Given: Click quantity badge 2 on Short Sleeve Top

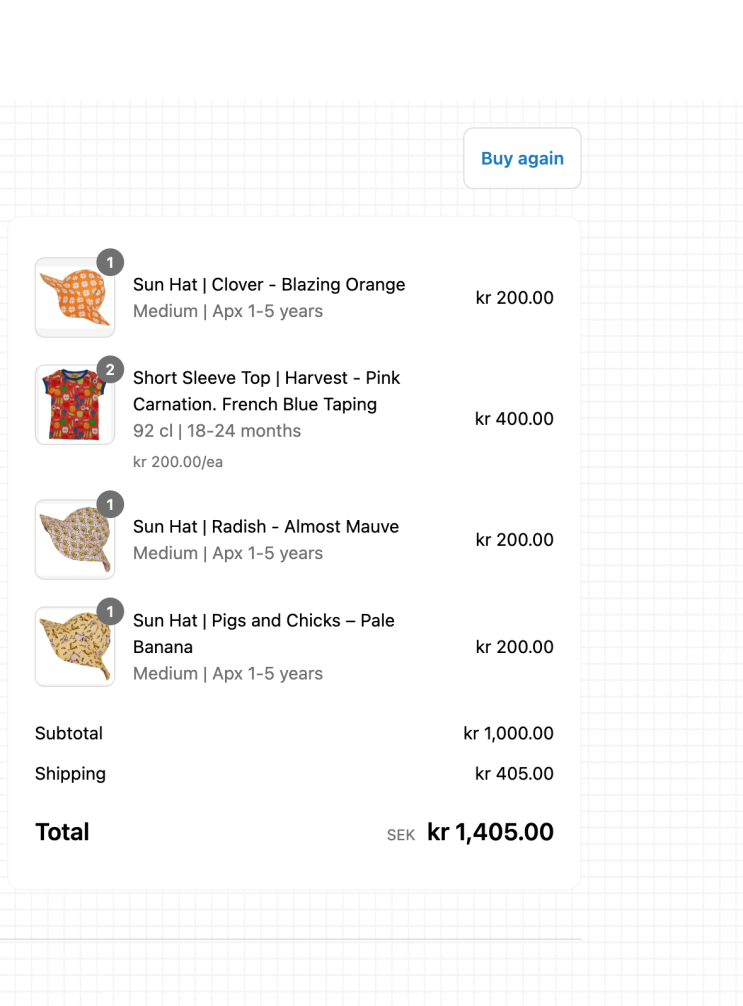Looking at the screenshot, I should tap(110, 370).
